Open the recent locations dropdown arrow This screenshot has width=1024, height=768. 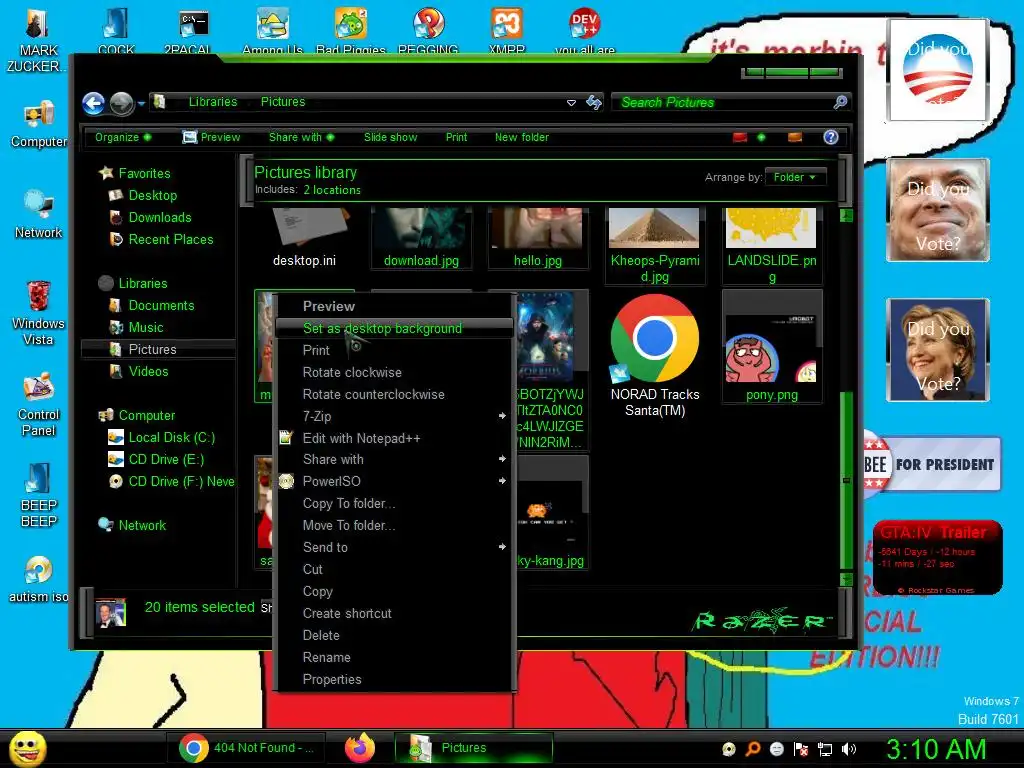[141, 103]
